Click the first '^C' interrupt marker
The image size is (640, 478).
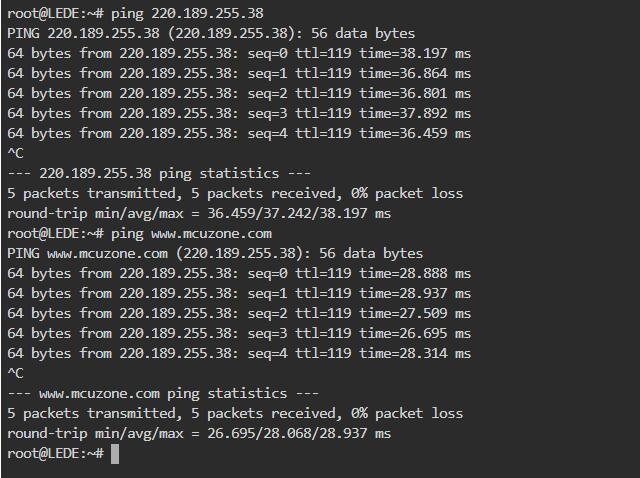click(x=15, y=153)
